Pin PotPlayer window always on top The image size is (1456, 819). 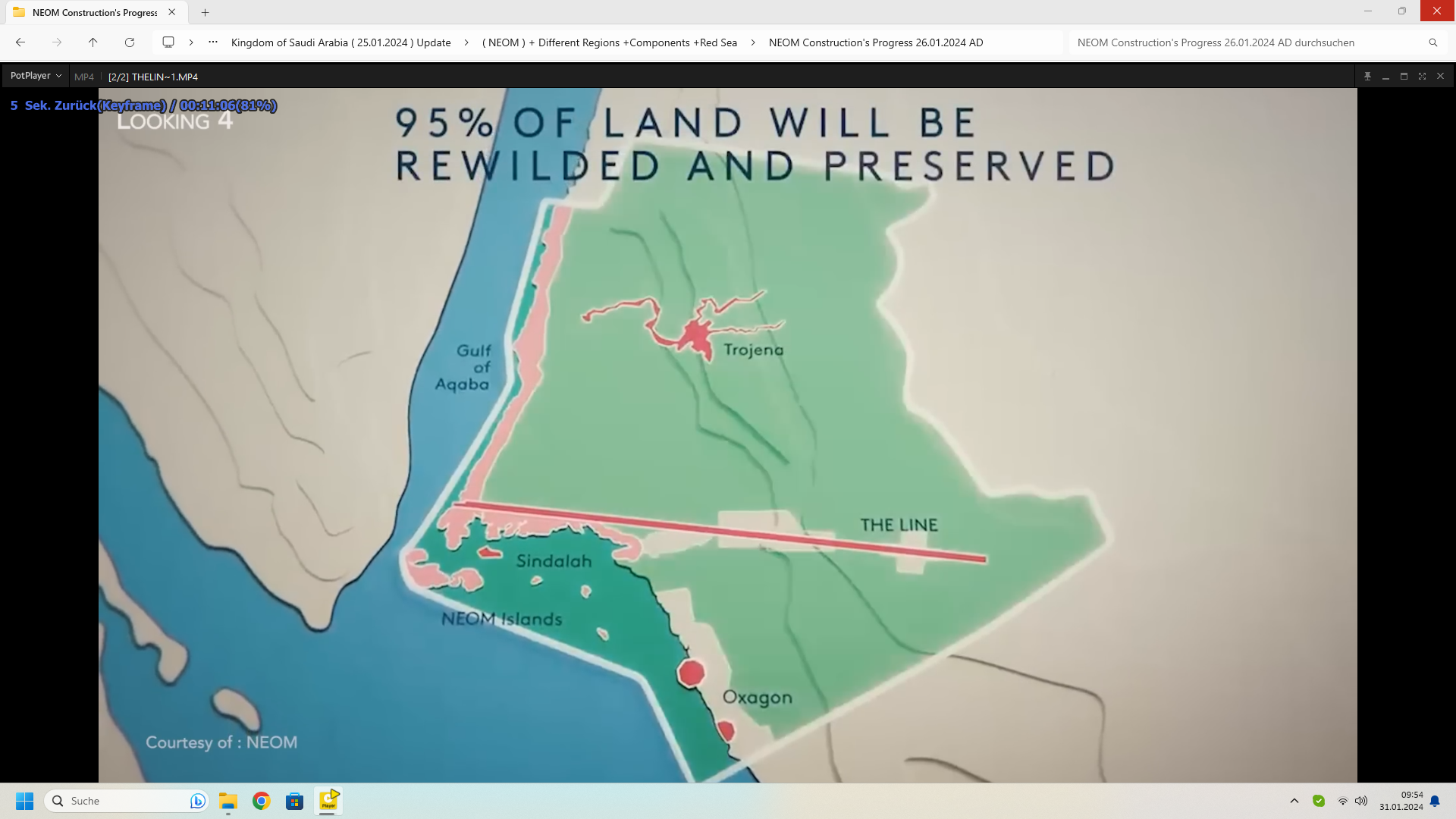1367,77
